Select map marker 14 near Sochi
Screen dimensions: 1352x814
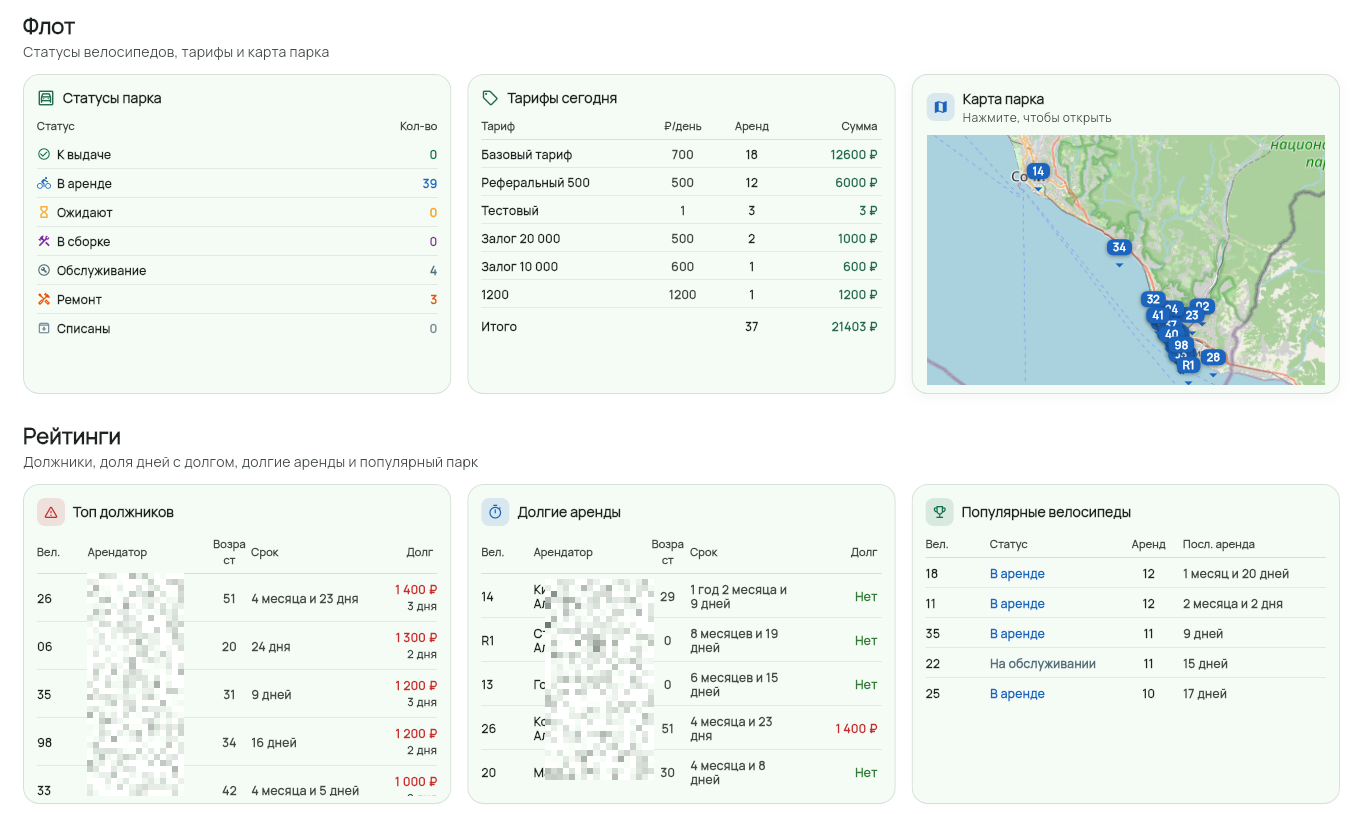[x=1039, y=172]
